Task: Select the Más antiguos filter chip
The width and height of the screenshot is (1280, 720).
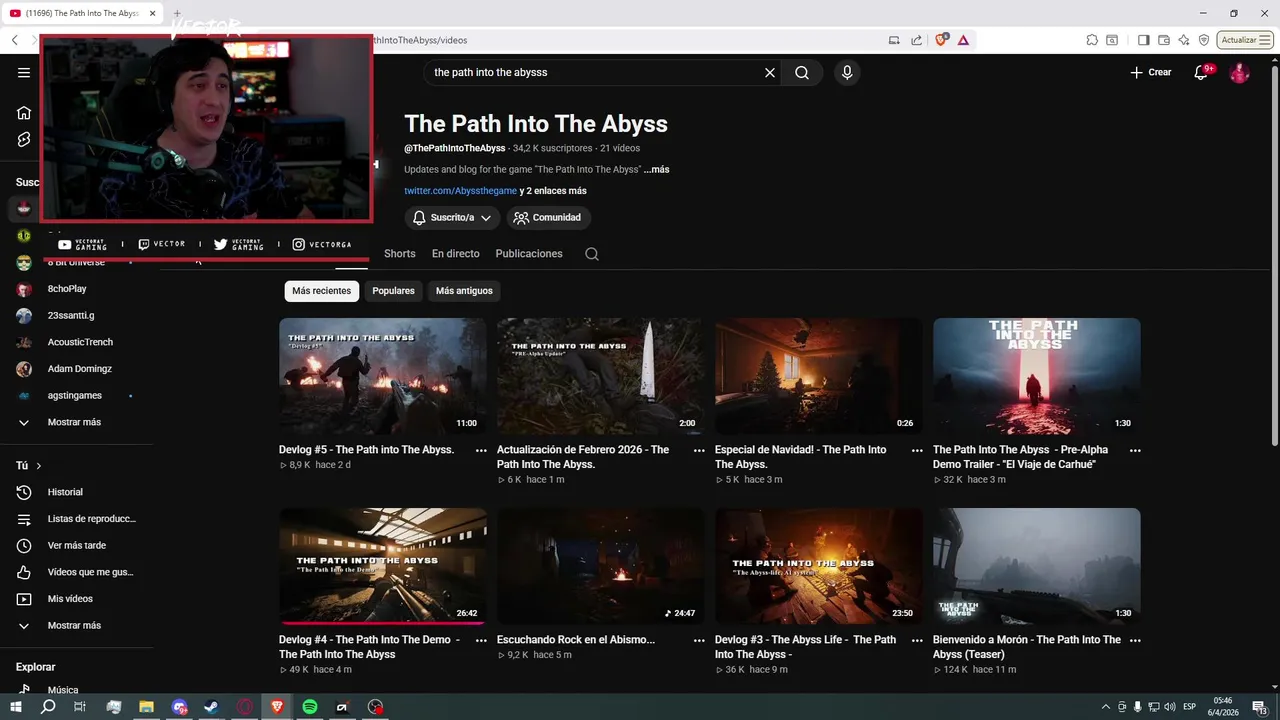Action: (464, 291)
